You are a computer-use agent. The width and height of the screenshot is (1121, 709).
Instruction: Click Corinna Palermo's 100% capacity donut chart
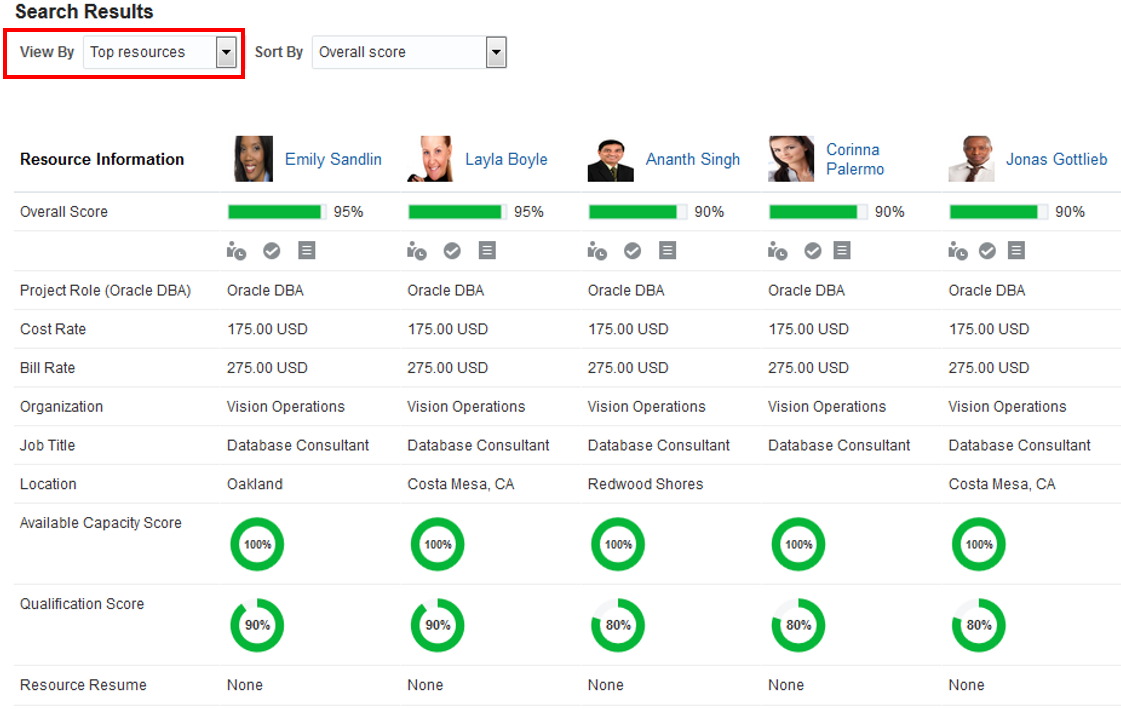[x=799, y=544]
